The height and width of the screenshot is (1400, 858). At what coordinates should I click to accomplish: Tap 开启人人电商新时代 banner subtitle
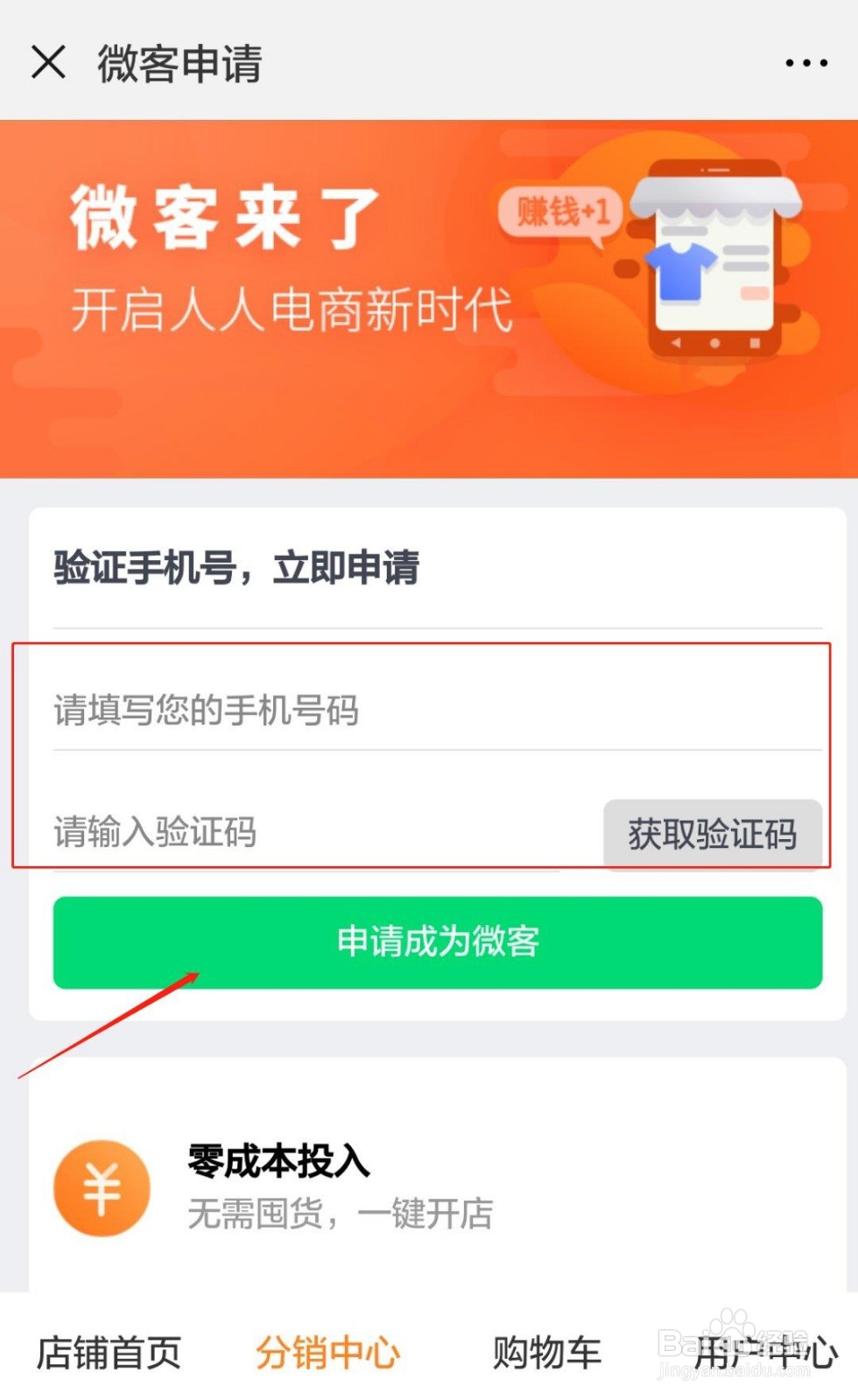(x=292, y=310)
